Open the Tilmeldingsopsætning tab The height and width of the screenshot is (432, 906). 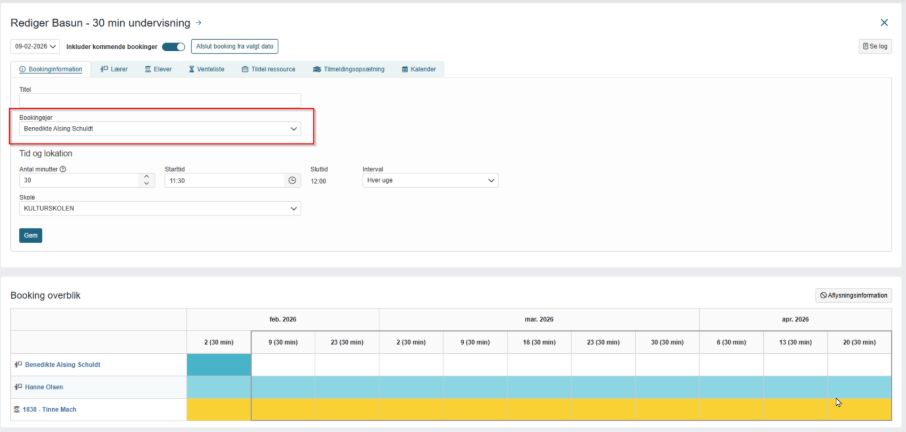coord(348,69)
